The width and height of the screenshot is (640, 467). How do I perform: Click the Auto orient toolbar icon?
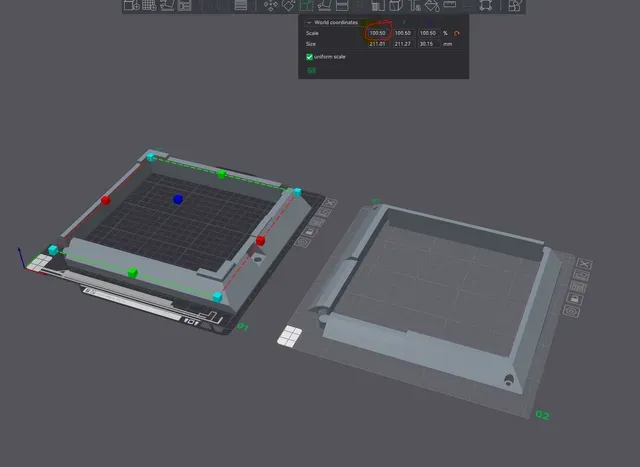click(167, 5)
